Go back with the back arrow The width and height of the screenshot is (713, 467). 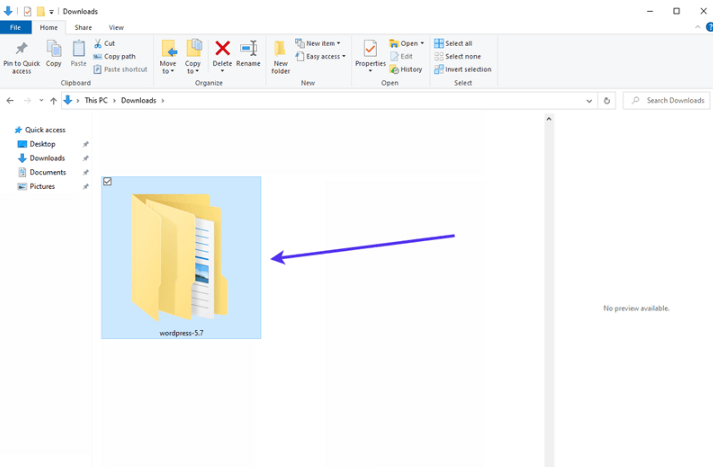10,100
